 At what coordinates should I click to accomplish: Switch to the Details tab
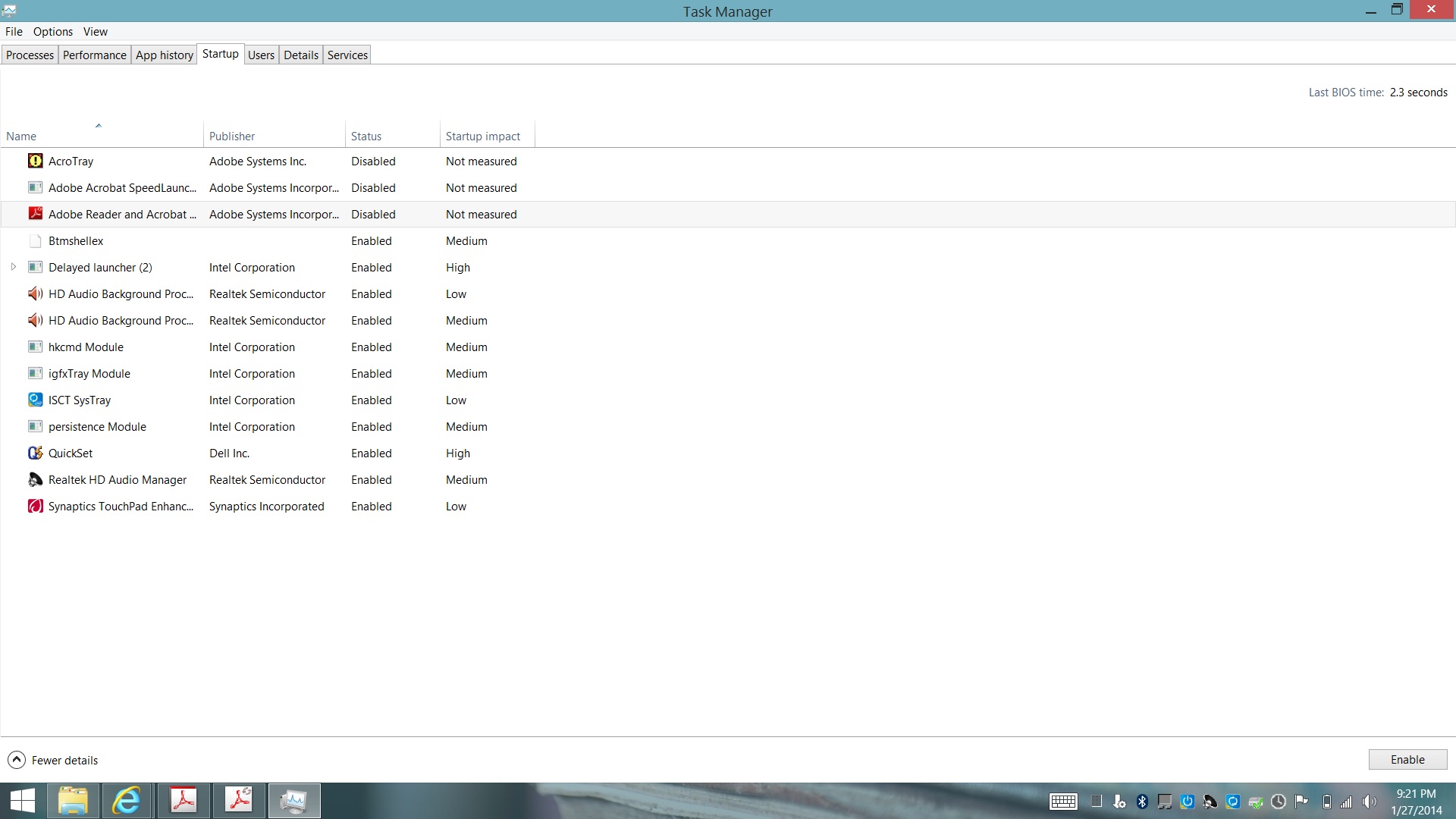[x=301, y=55]
